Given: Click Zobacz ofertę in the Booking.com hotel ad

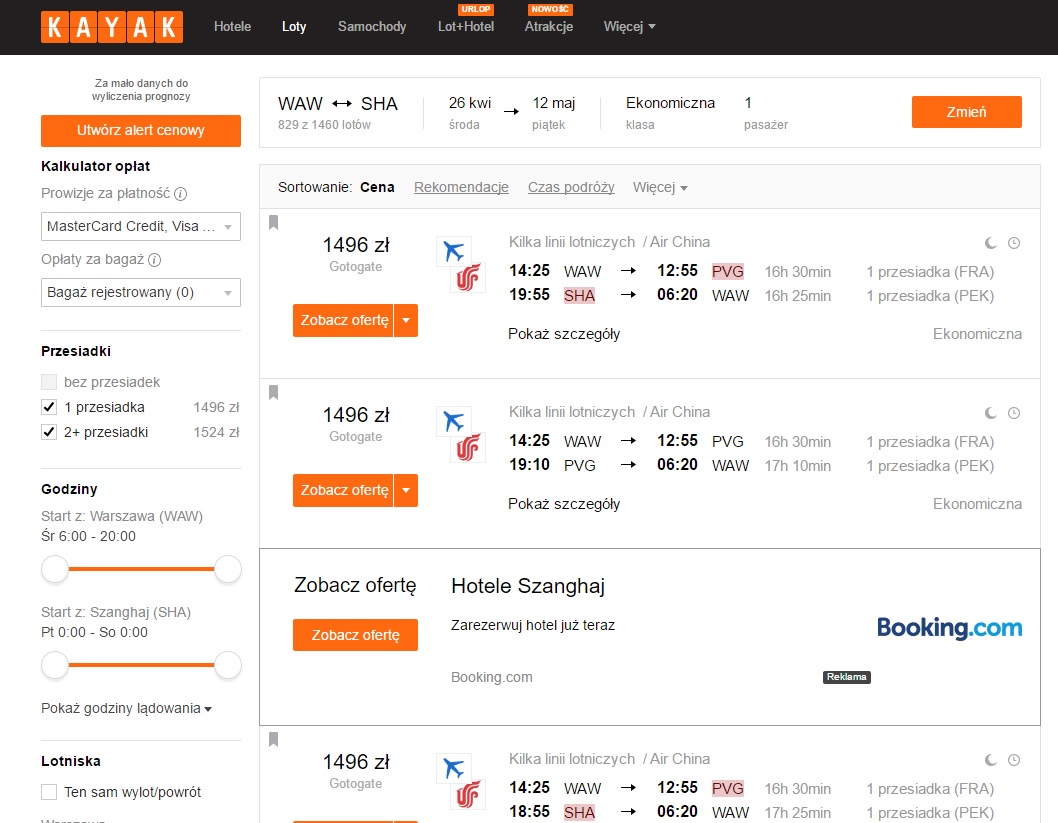Looking at the screenshot, I should (356, 635).
